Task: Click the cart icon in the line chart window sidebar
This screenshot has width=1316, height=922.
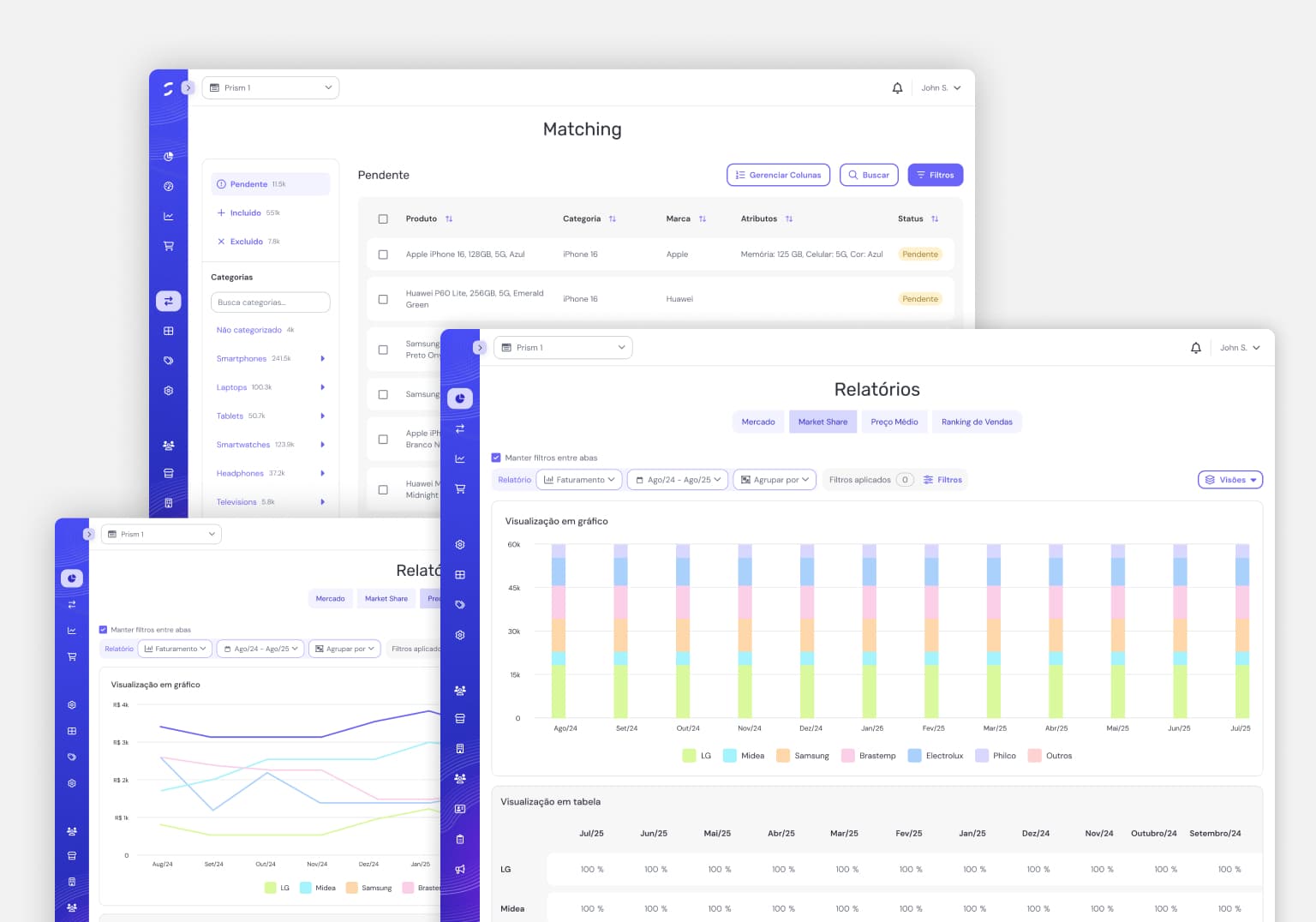Action: (72, 657)
